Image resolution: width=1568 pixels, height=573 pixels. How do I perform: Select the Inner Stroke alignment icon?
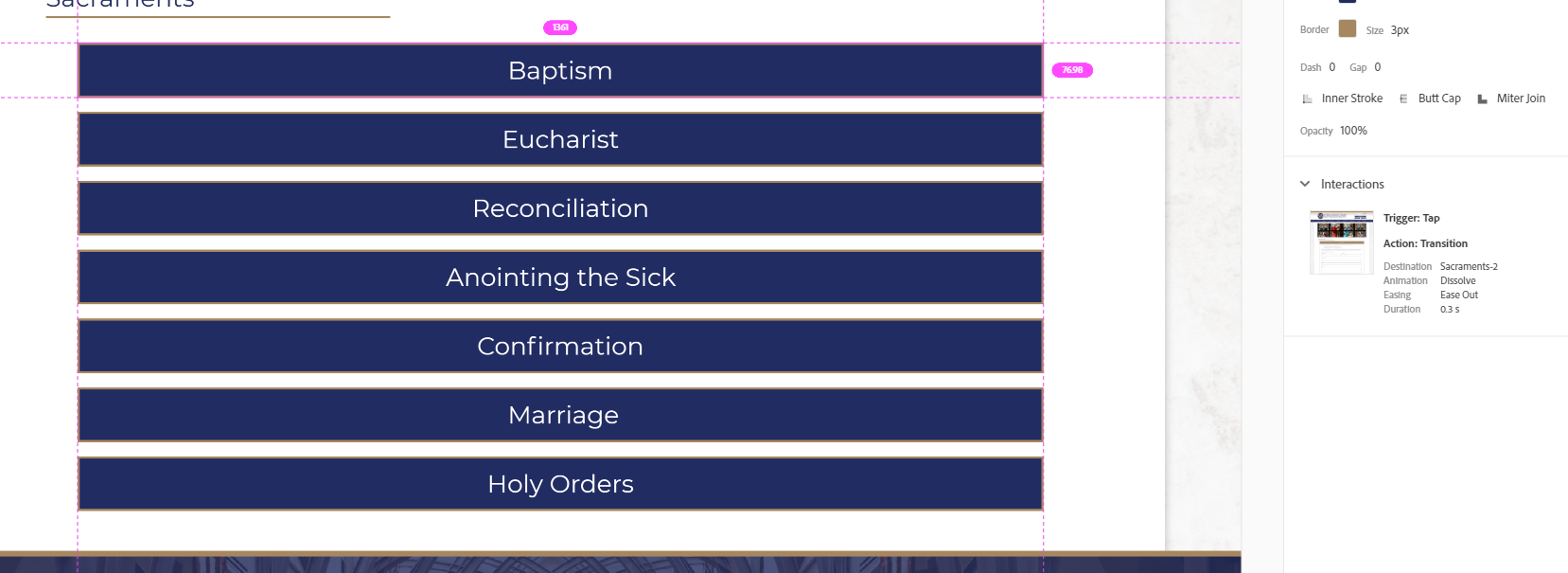click(x=1308, y=98)
